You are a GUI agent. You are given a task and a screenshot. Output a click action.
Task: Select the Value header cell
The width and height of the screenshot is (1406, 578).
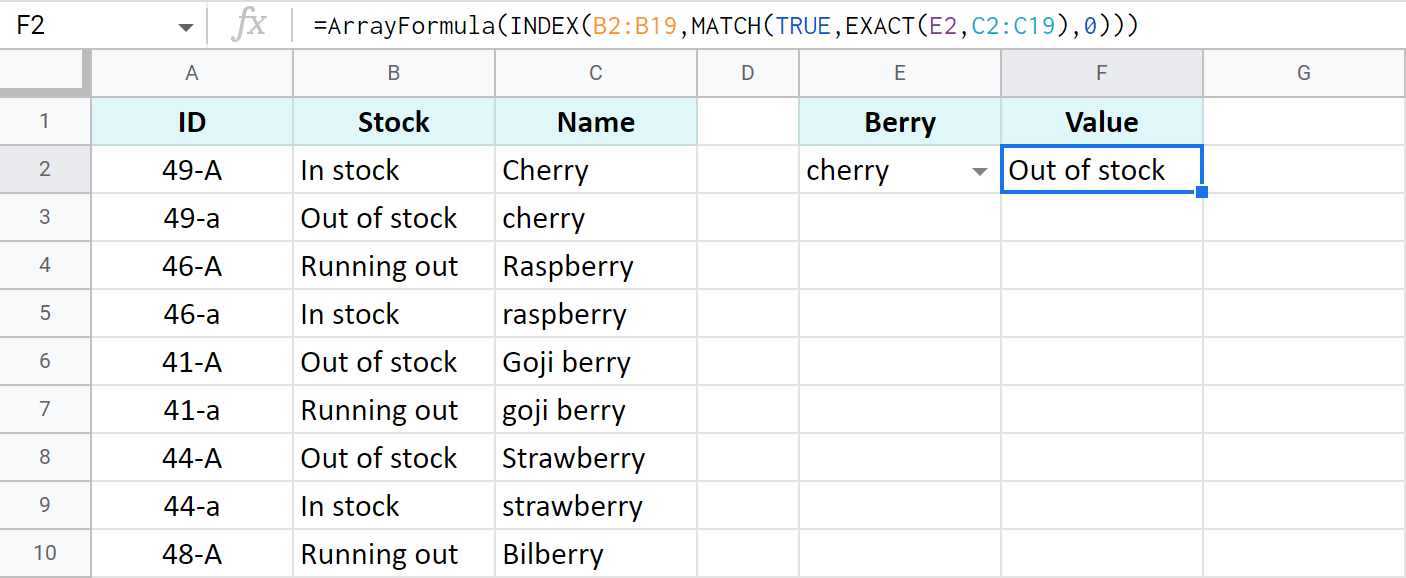1101,121
